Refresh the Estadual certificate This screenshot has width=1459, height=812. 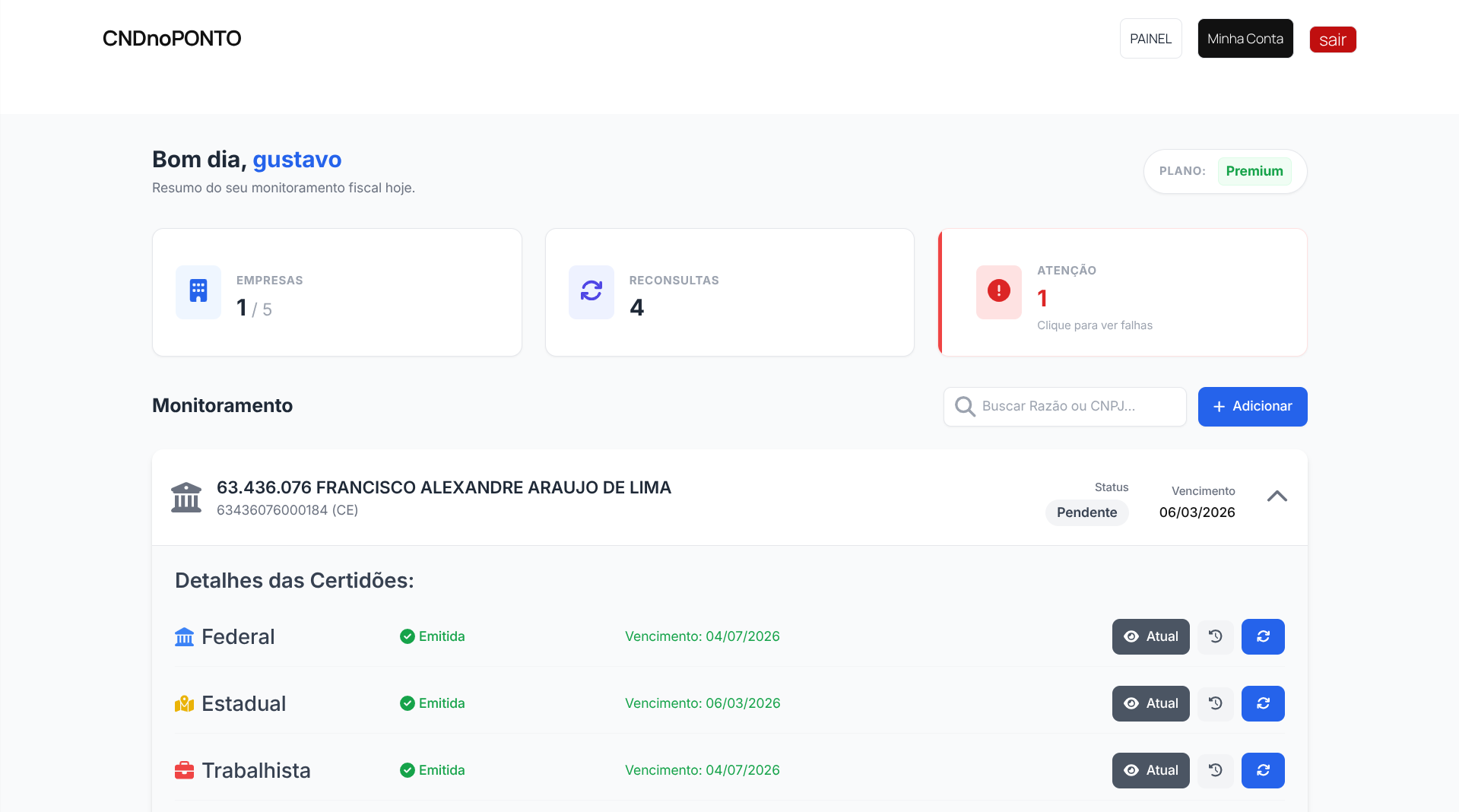pyautogui.click(x=1262, y=703)
